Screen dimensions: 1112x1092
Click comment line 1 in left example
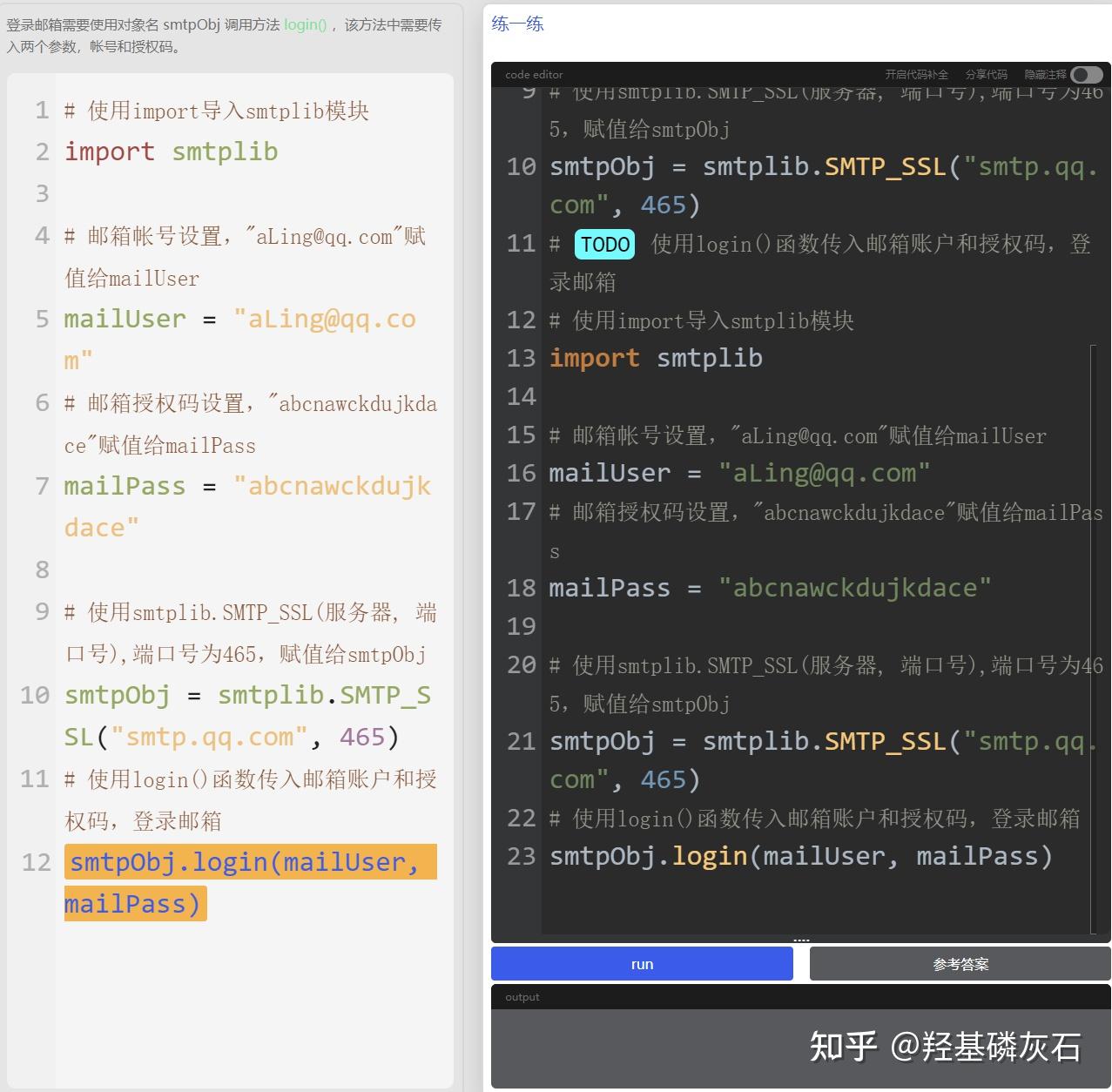(x=217, y=111)
